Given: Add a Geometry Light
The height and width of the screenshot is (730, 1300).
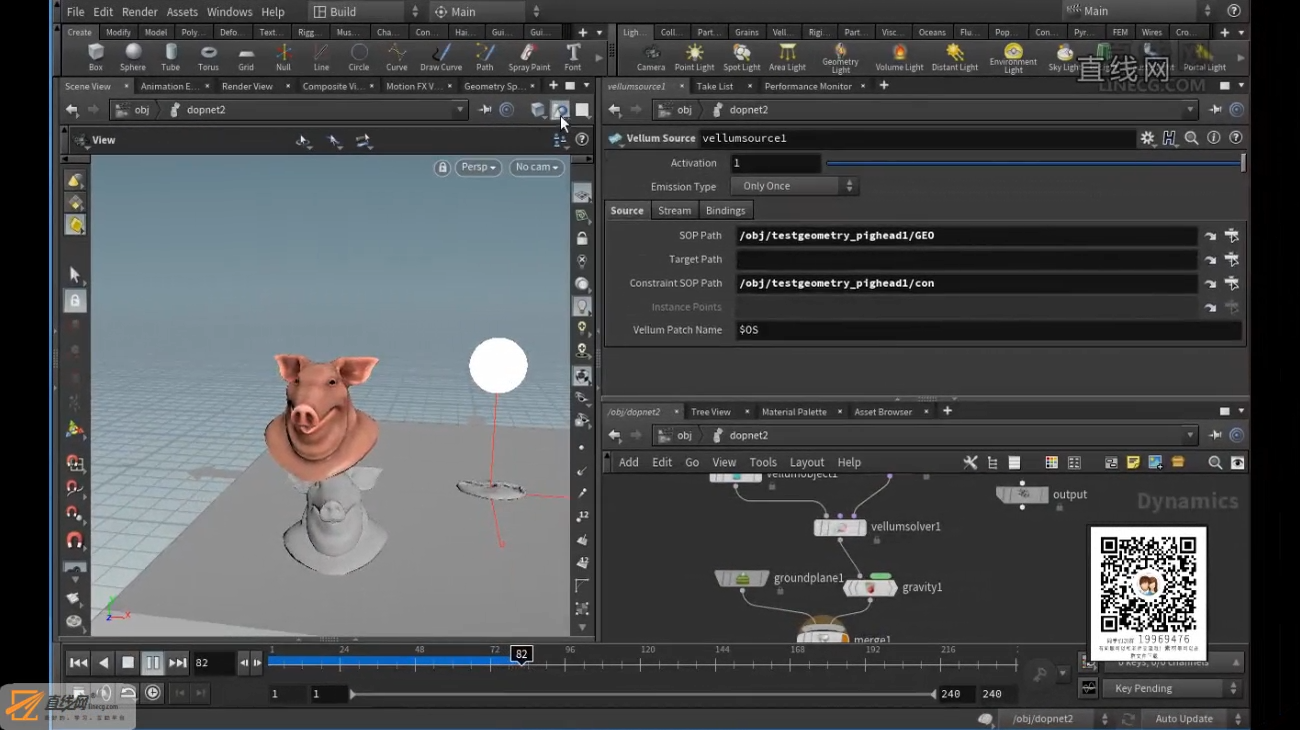Looking at the screenshot, I should (840, 58).
